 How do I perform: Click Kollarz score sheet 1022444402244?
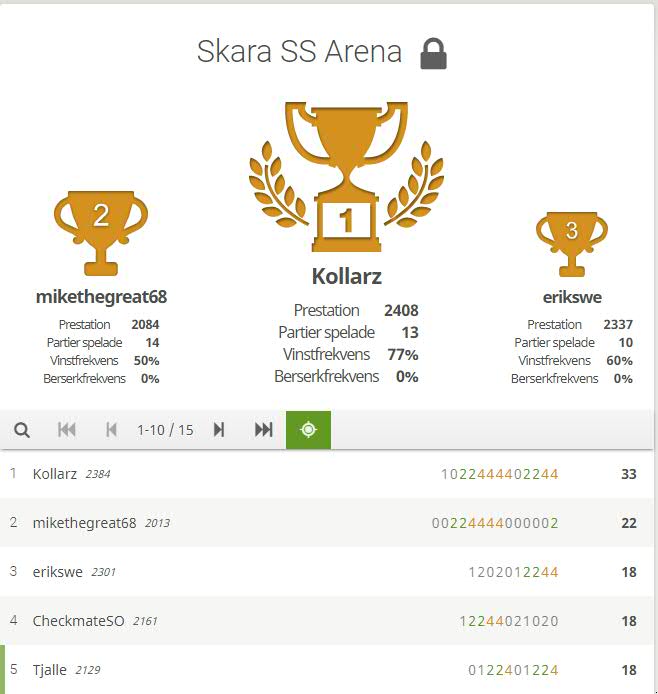(x=500, y=474)
